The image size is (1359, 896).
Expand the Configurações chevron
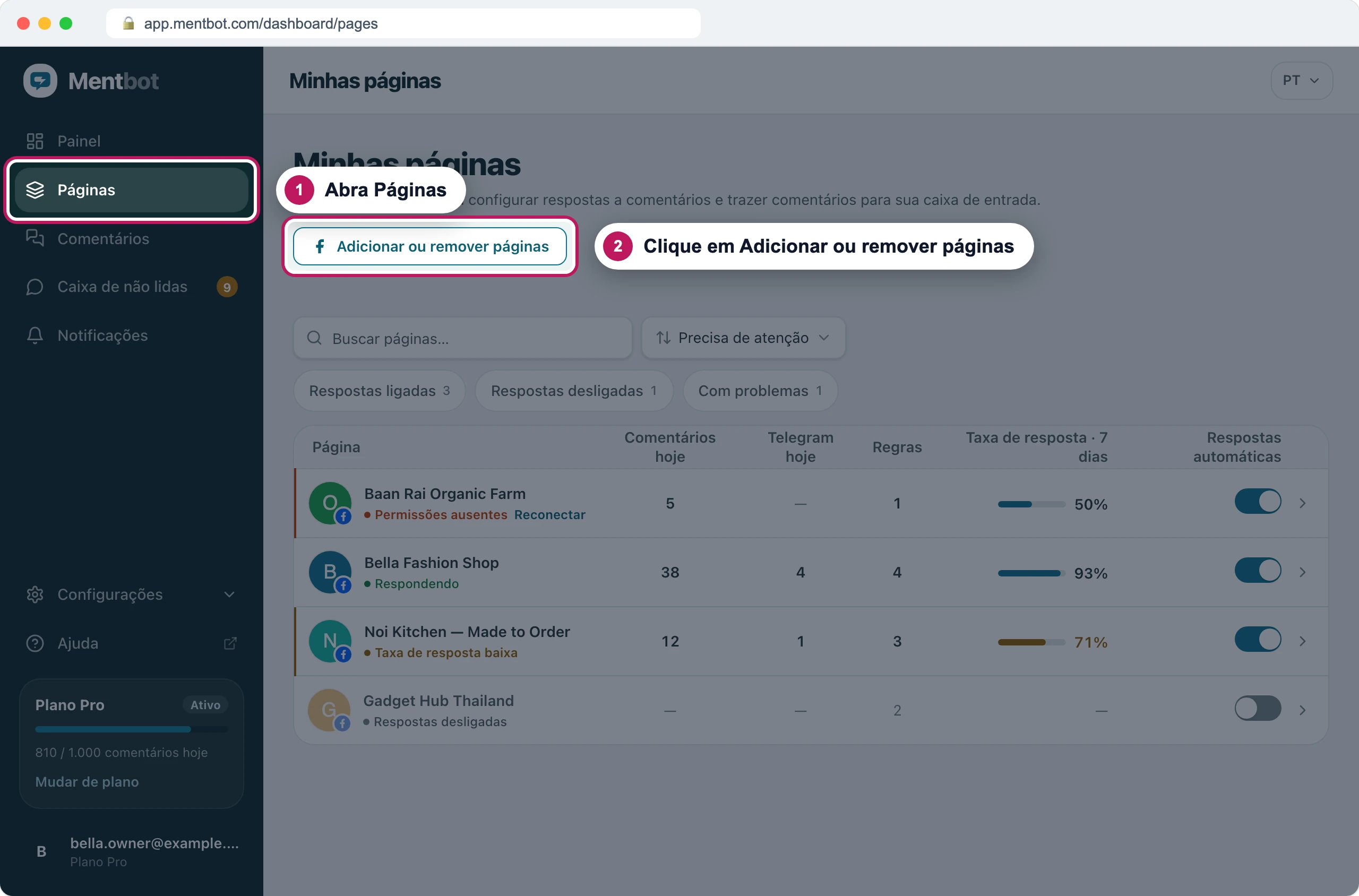click(x=230, y=595)
